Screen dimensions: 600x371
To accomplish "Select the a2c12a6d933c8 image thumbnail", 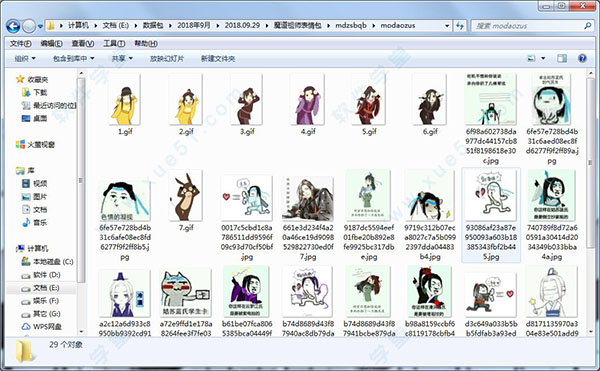I will tap(125, 293).
